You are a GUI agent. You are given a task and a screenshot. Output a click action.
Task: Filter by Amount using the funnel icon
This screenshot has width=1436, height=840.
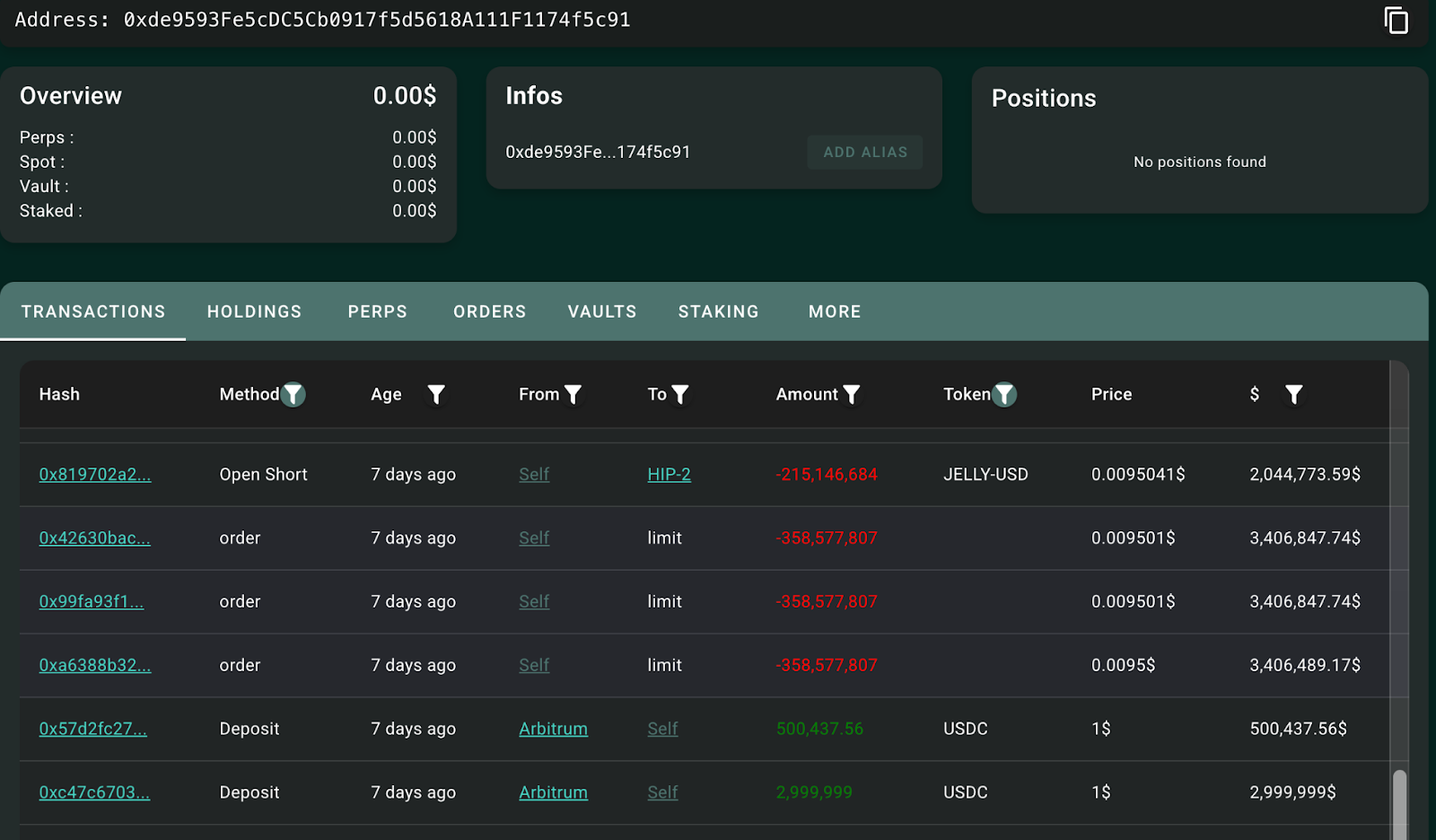pyautogui.click(x=852, y=394)
